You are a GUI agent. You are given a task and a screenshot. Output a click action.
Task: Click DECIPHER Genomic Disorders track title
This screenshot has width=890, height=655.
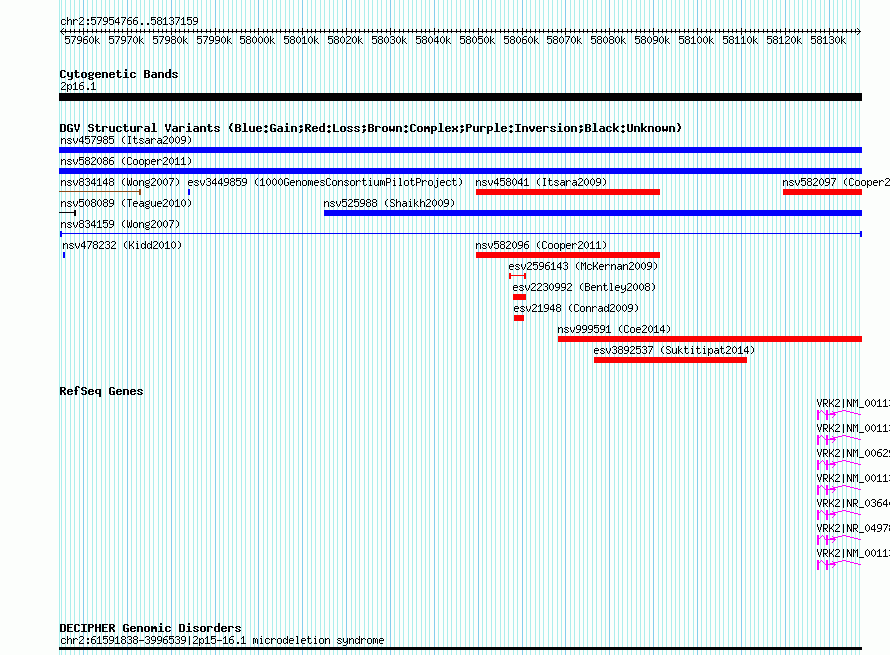pyautogui.click(x=150, y=628)
